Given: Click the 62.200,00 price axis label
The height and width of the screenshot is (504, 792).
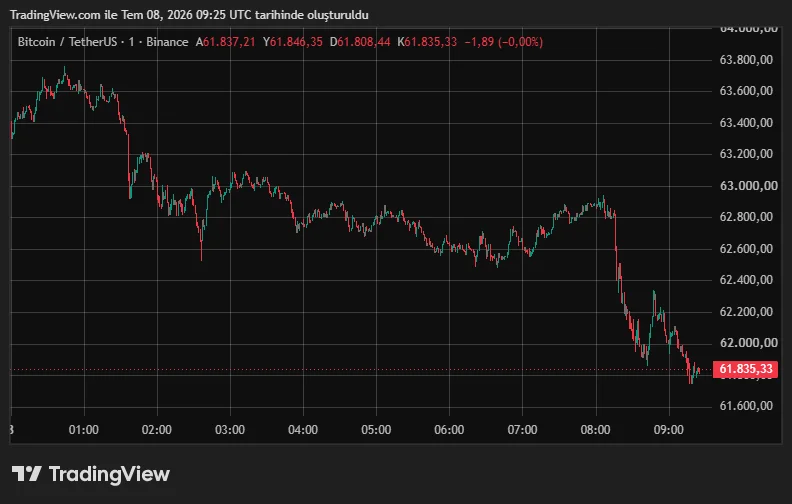Looking at the screenshot, I should [746, 312].
